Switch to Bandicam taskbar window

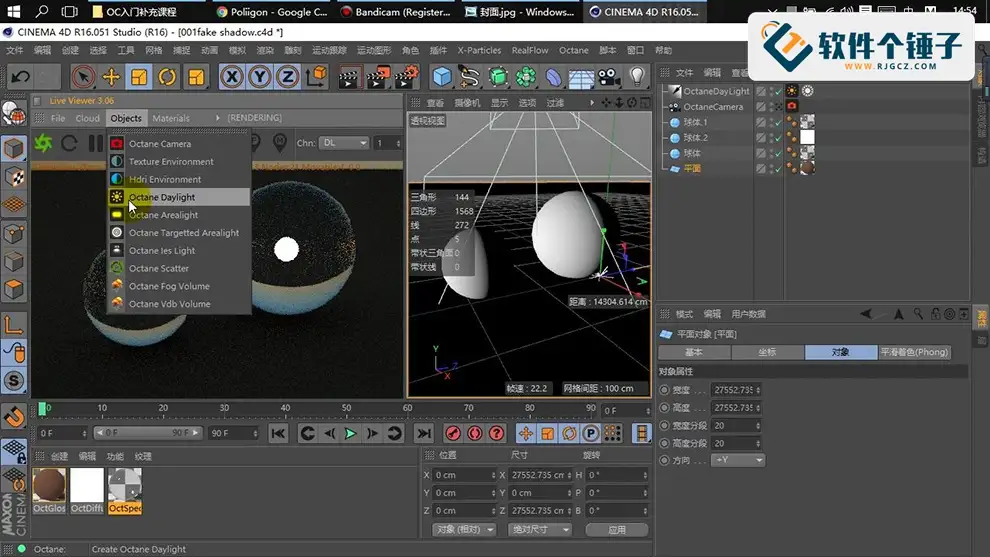click(x=396, y=11)
